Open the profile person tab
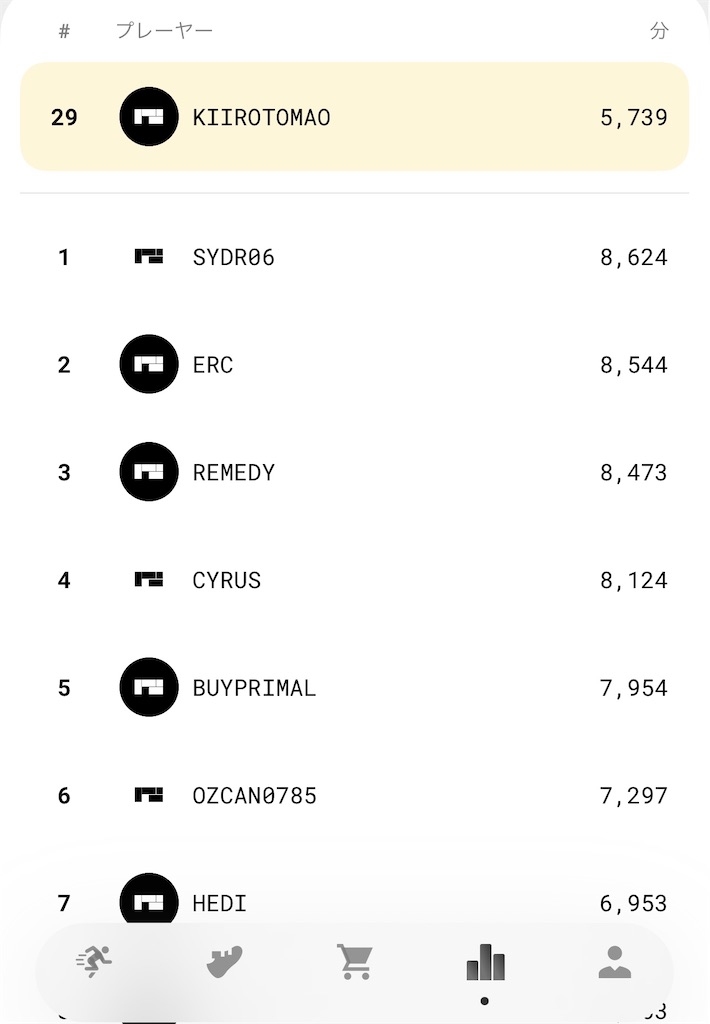The height and width of the screenshot is (1024, 710). tap(615, 961)
